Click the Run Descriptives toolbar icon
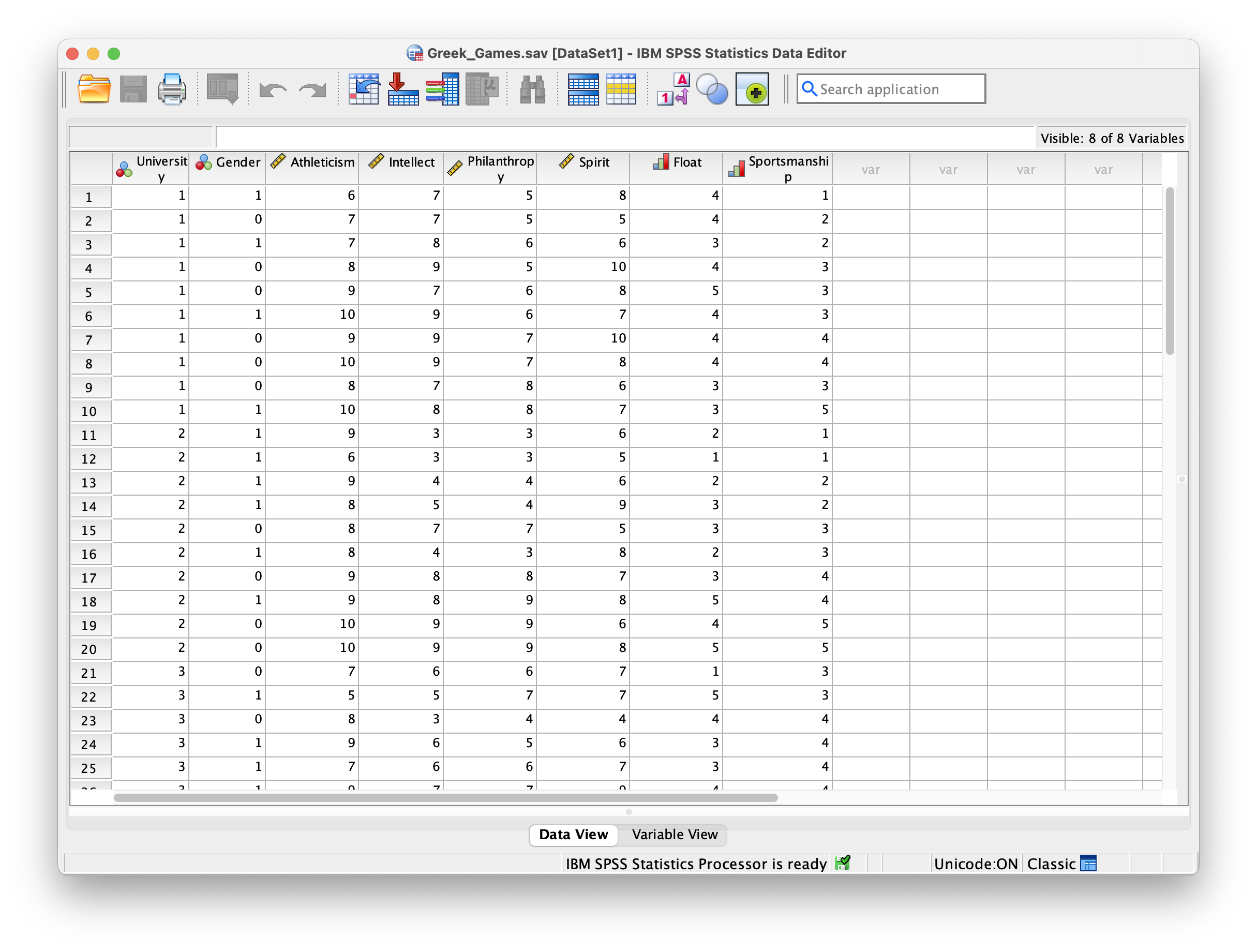The width and height of the screenshot is (1257, 952). point(481,88)
